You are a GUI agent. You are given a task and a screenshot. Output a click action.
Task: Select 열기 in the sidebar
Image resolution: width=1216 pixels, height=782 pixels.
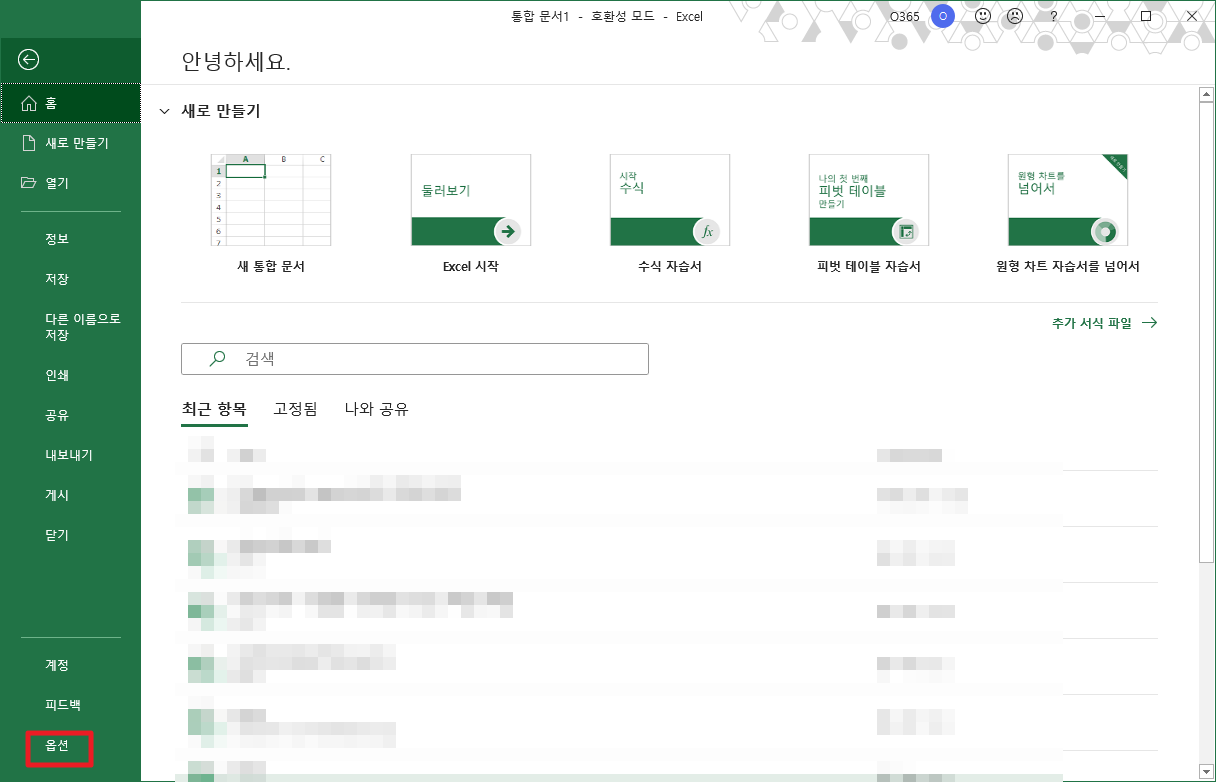click(x=70, y=183)
